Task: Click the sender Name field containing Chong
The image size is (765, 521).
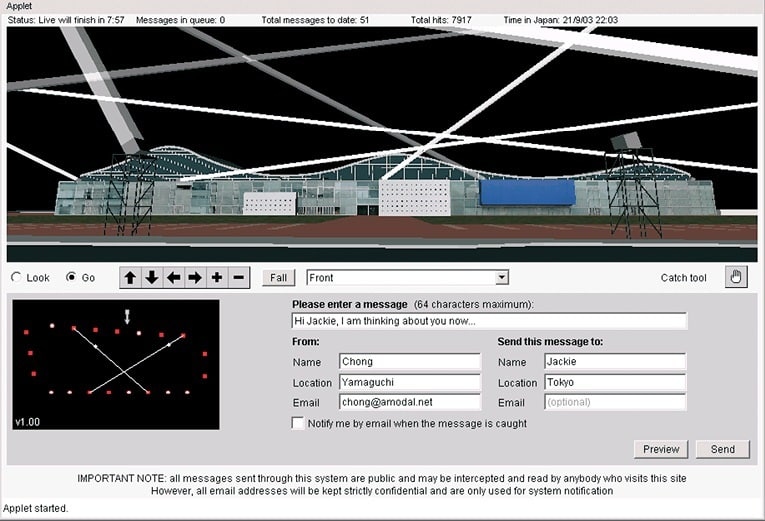Action: (x=409, y=362)
